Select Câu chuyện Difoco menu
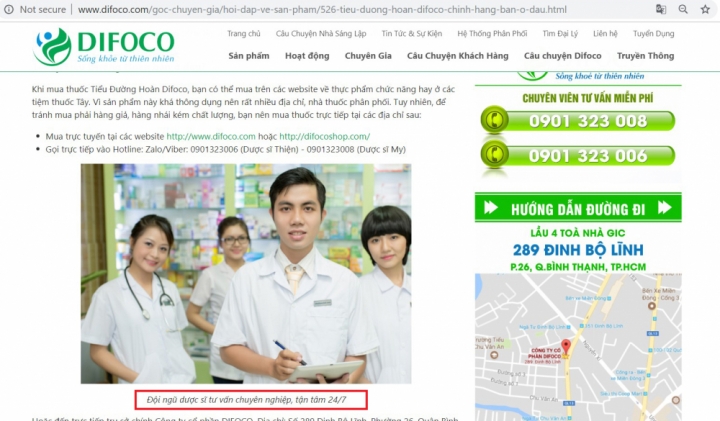This screenshot has height=421, width=720. click(562, 56)
